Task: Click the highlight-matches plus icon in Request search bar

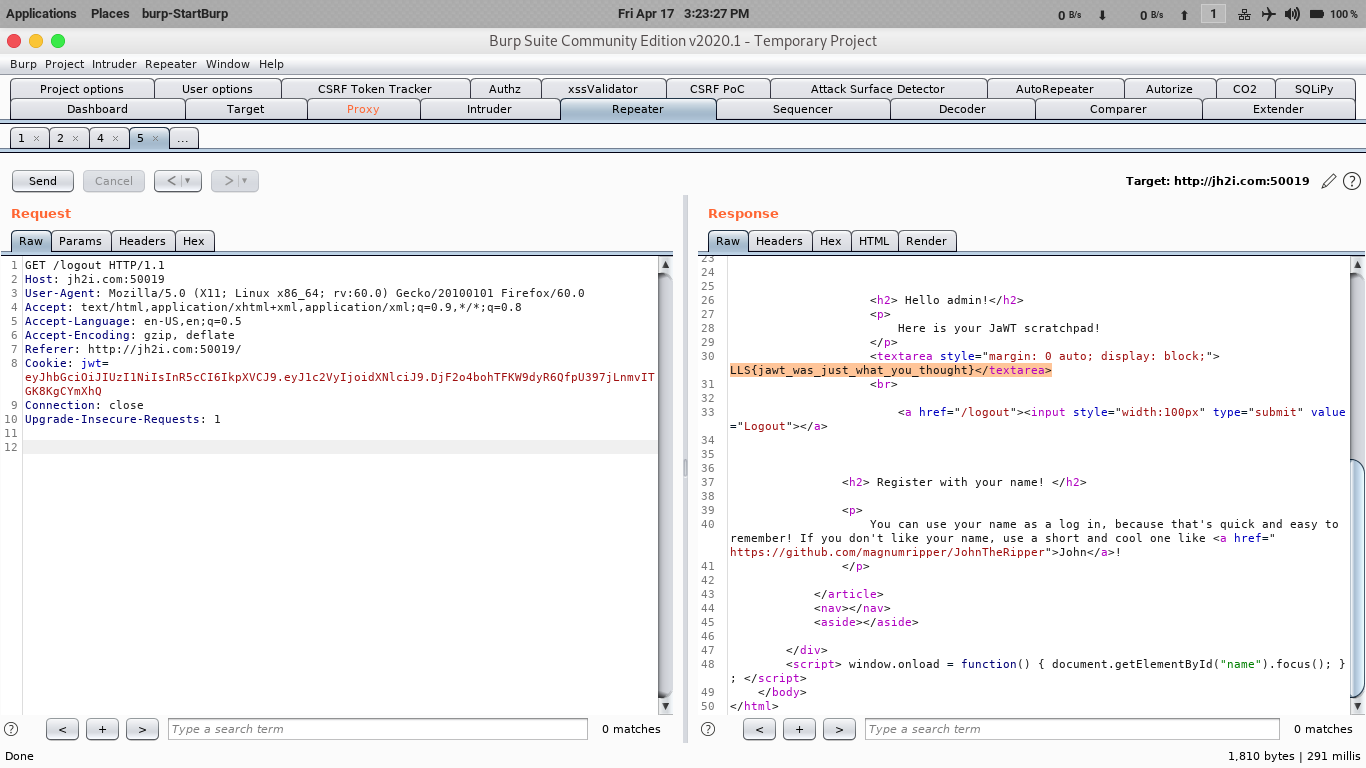Action: point(102,729)
